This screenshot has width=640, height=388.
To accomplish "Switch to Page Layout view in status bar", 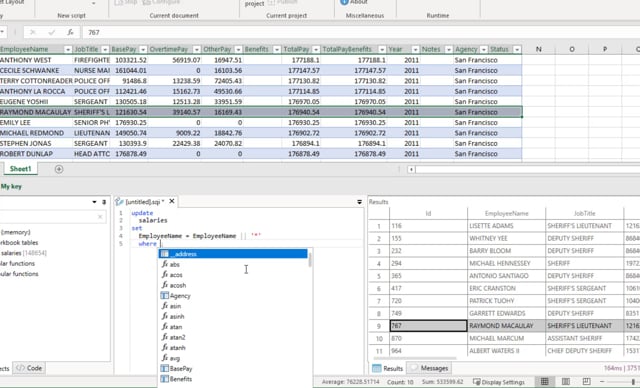I will pos(565,382).
